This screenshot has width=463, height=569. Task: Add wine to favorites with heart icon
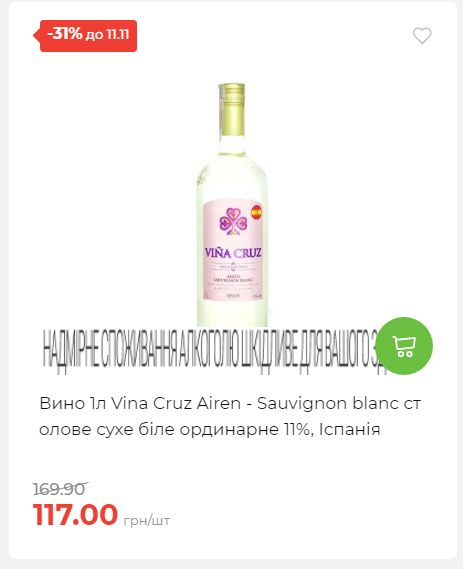pos(422,36)
